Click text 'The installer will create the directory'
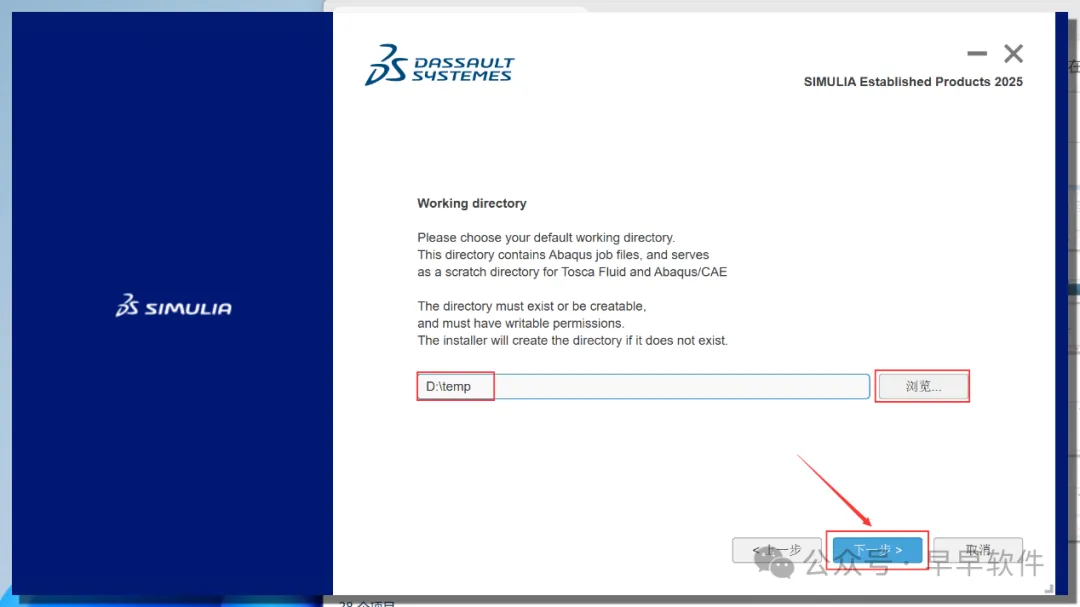Image resolution: width=1080 pixels, height=607 pixels. 519,340
